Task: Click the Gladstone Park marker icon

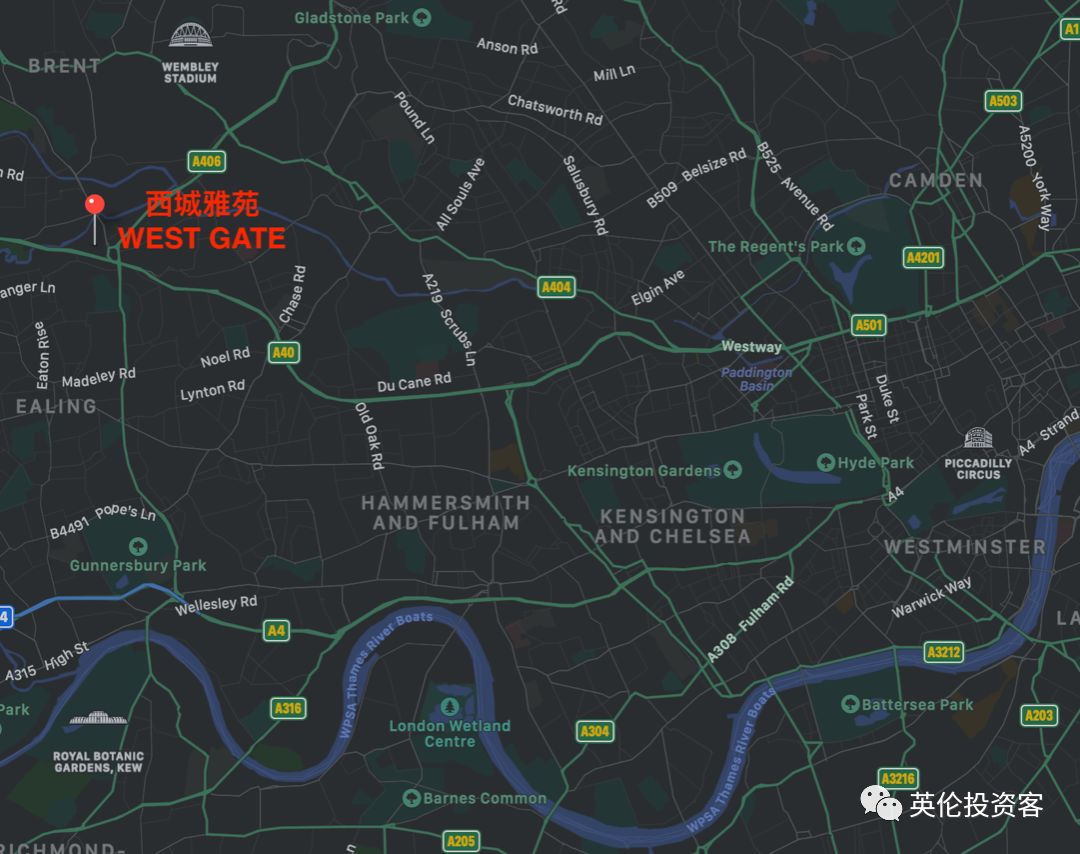Action: click(x=422, y=17)
